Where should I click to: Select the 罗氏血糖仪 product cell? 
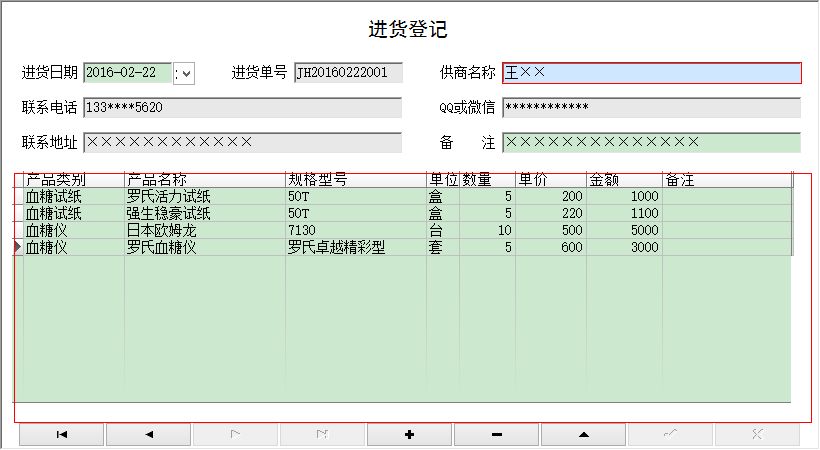click(205, 247)
